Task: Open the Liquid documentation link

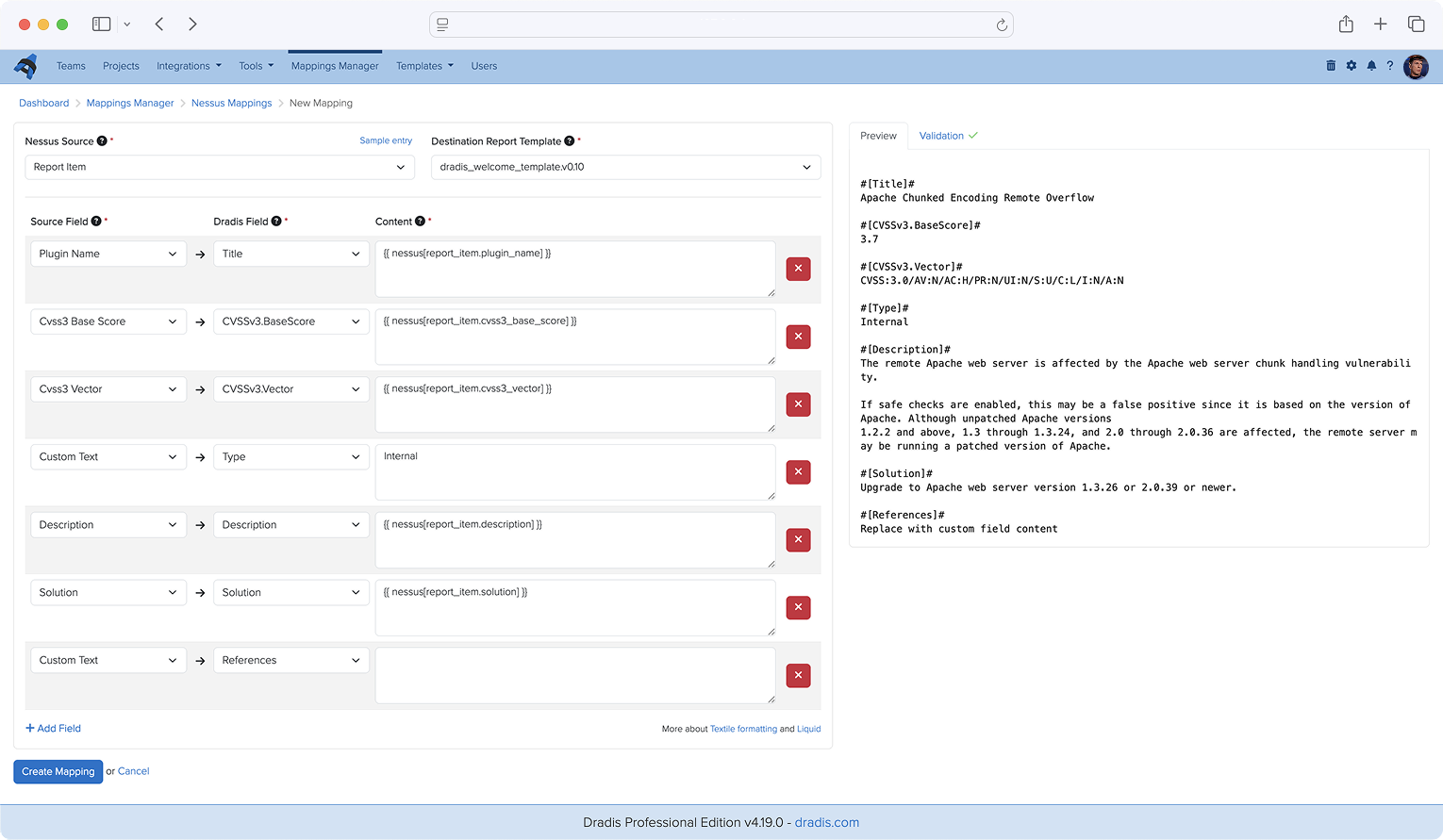Action: coord(808,729)
